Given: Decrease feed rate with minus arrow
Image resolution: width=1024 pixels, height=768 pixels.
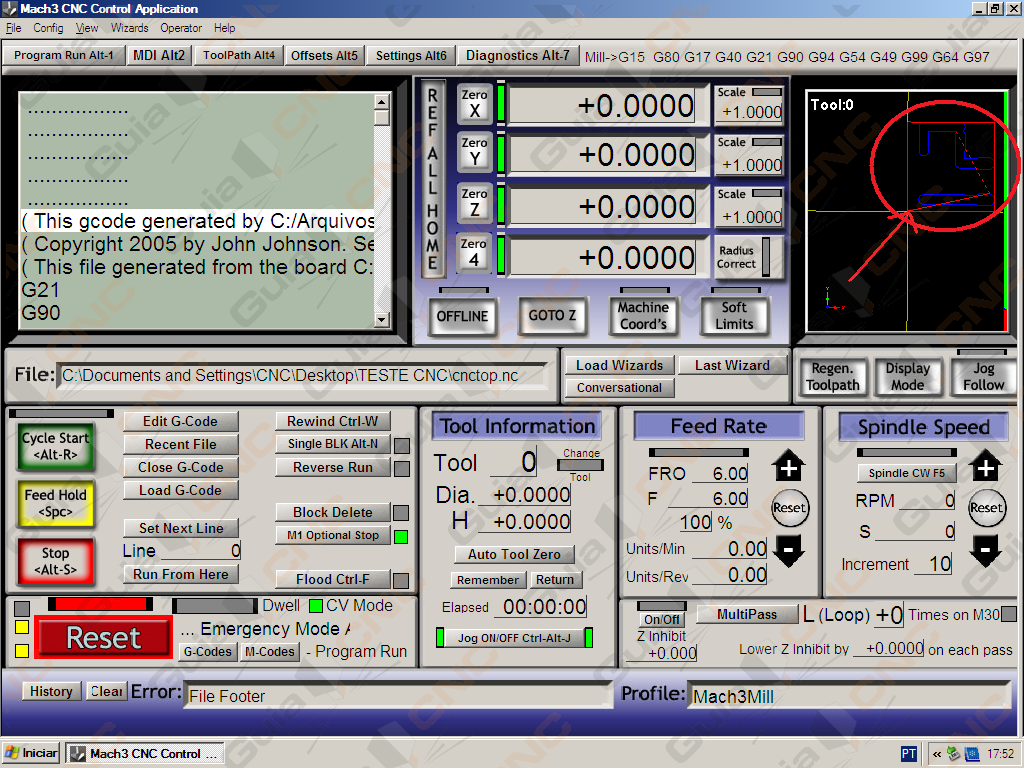Looking at the screenshot, I should [788, 550].
